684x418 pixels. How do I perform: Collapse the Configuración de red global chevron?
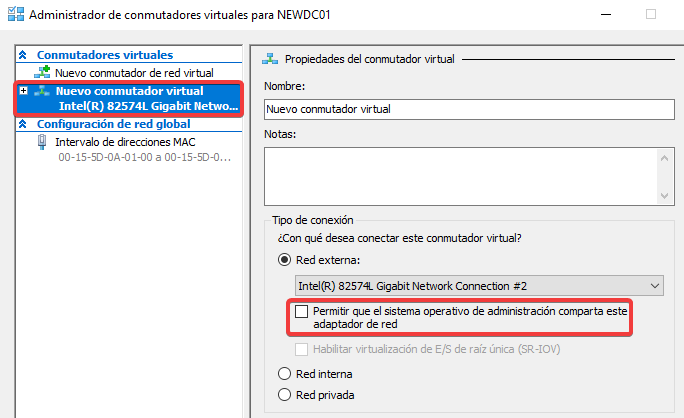[x=25, y=124]
